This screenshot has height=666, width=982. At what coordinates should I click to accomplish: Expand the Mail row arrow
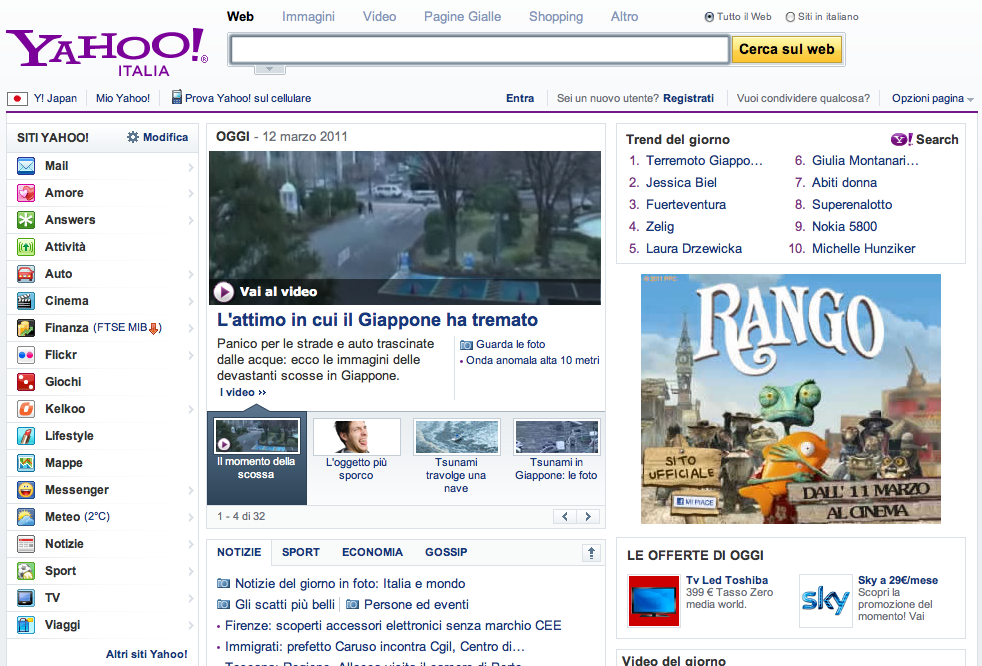[190, 167]
